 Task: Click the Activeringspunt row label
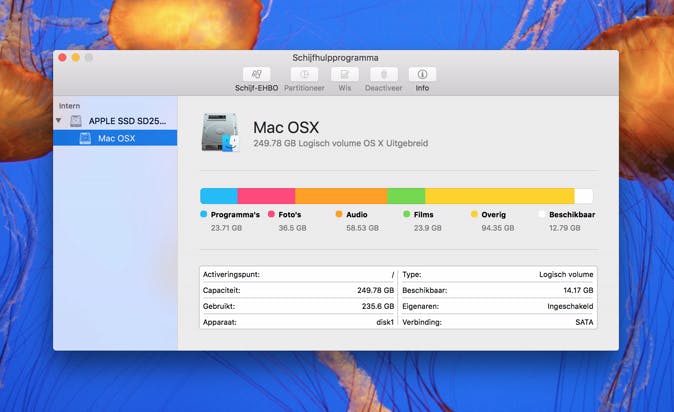(x=231, y=274)
